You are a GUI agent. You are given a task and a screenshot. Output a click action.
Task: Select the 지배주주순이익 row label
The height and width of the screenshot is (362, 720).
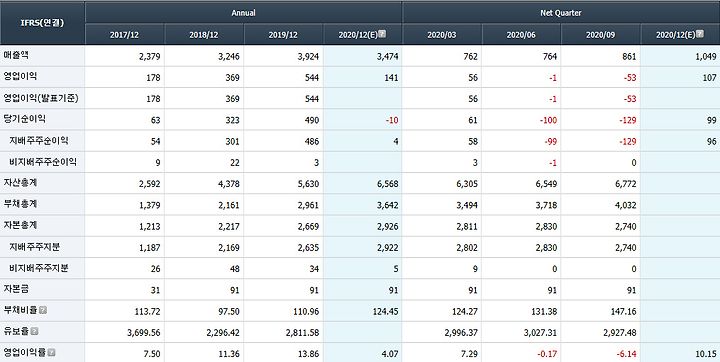coord(39,141)
